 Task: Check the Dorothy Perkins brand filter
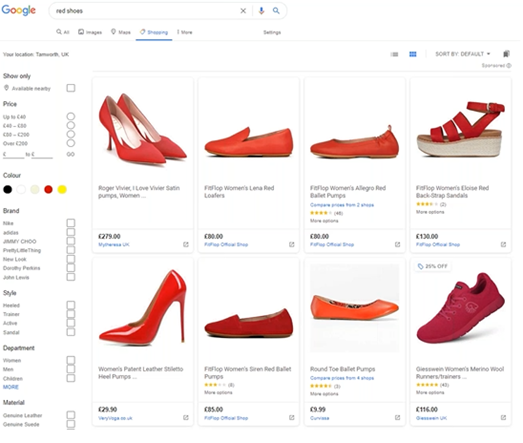[x=71, y=268]
